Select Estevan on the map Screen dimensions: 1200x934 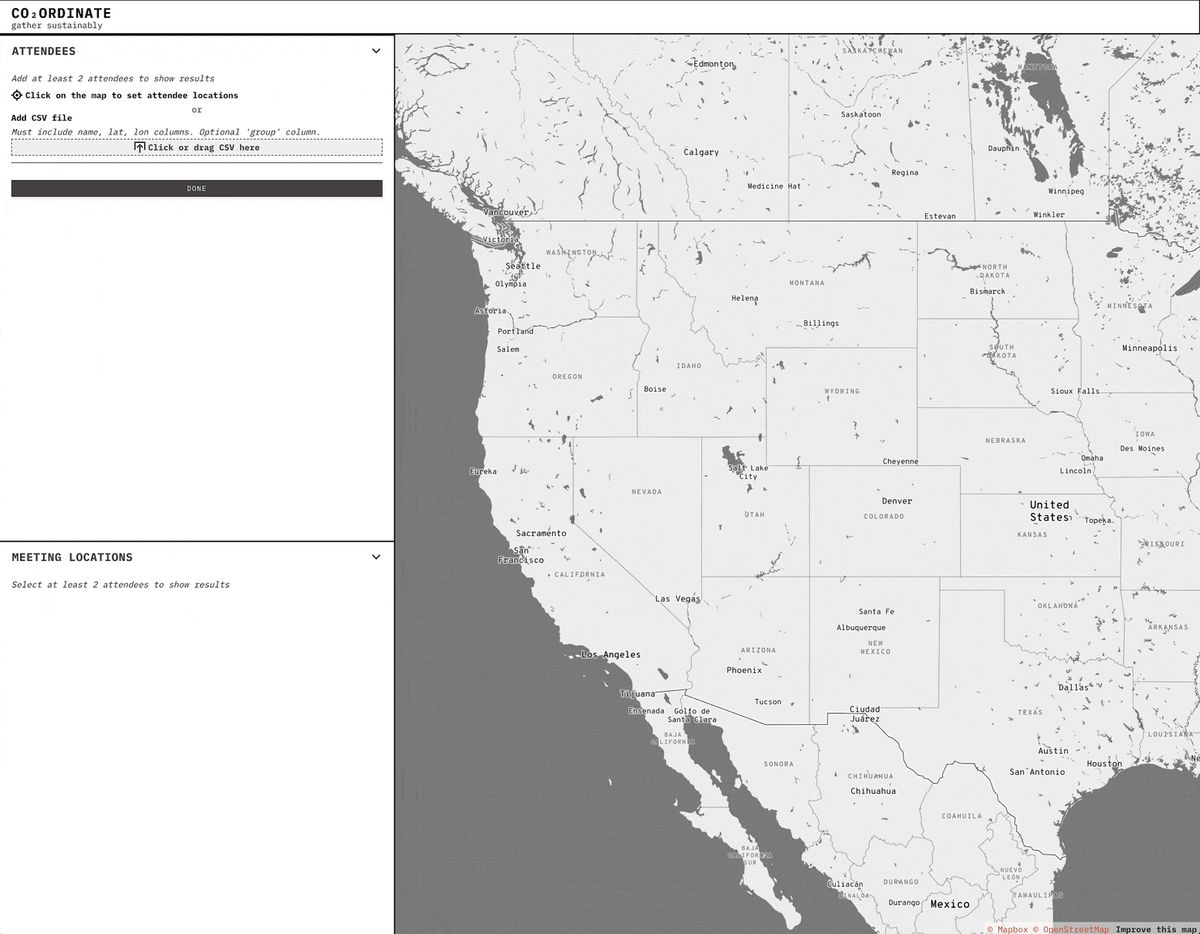940,216
